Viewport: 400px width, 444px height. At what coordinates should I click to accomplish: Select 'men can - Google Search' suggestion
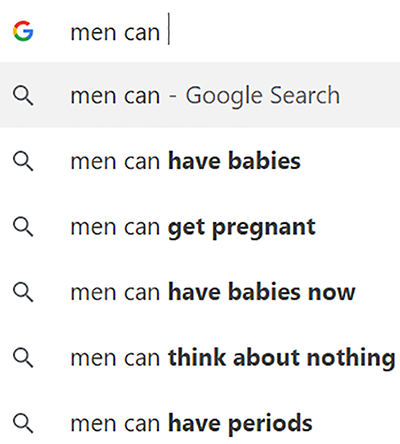click(x=200, y=95)
